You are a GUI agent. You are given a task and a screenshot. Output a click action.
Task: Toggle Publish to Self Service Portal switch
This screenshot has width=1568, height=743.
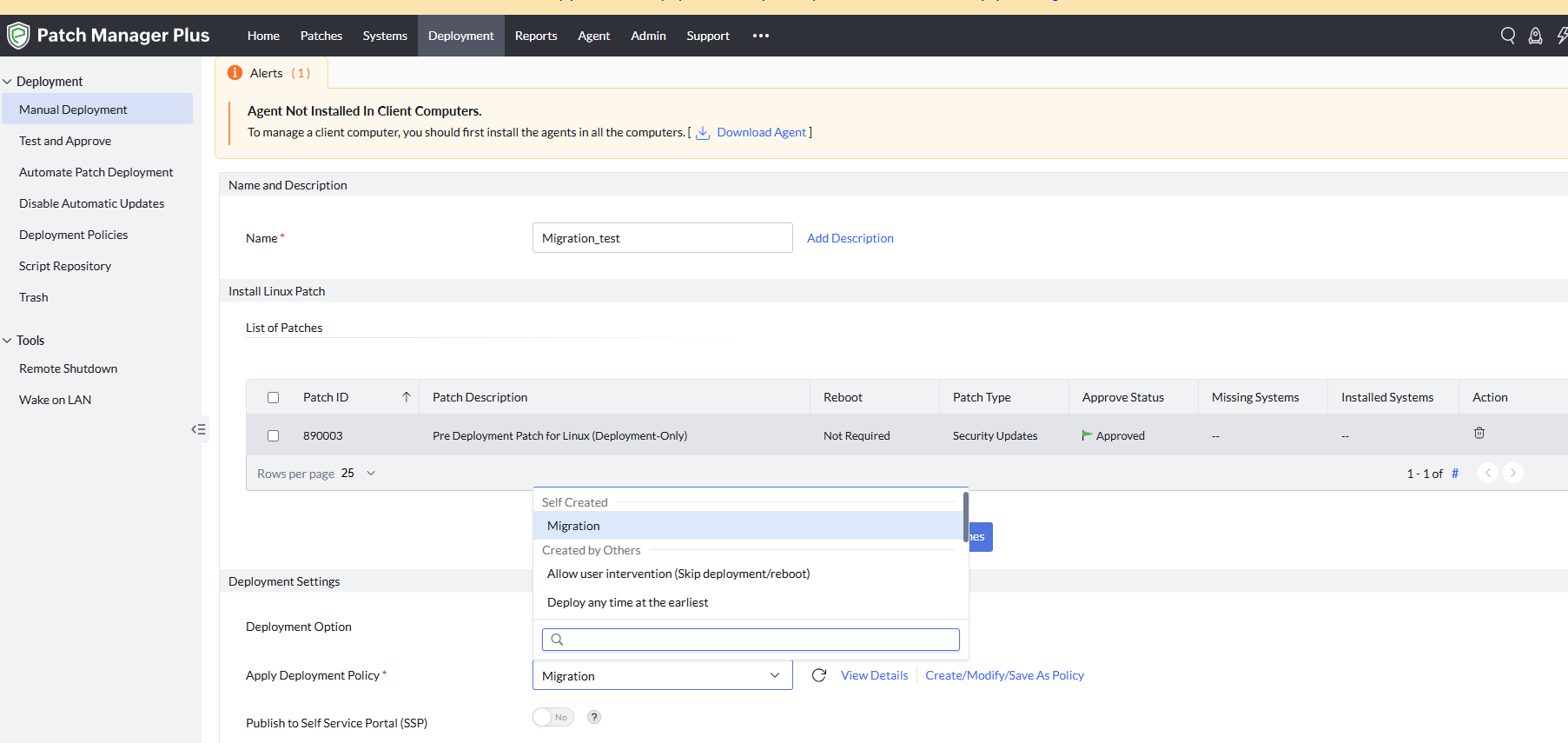pos(553,717)
